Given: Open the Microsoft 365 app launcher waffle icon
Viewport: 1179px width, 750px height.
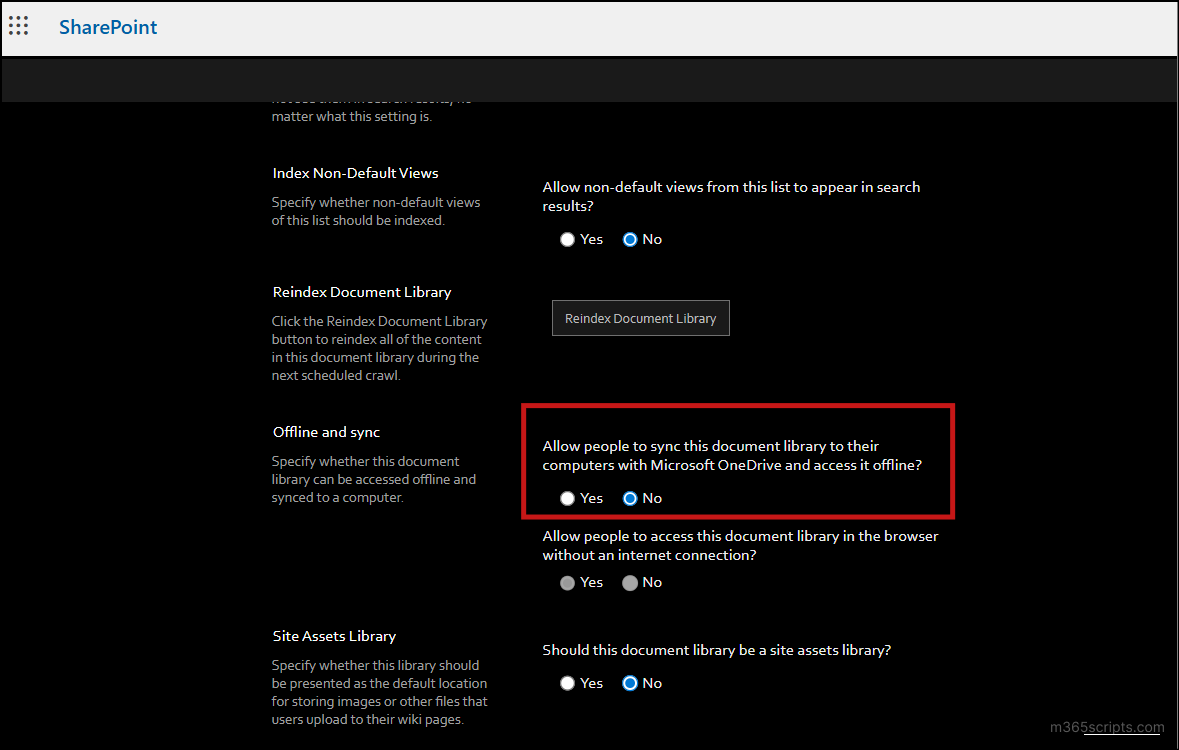Looking at the screenshot, I should click(18, 25).
